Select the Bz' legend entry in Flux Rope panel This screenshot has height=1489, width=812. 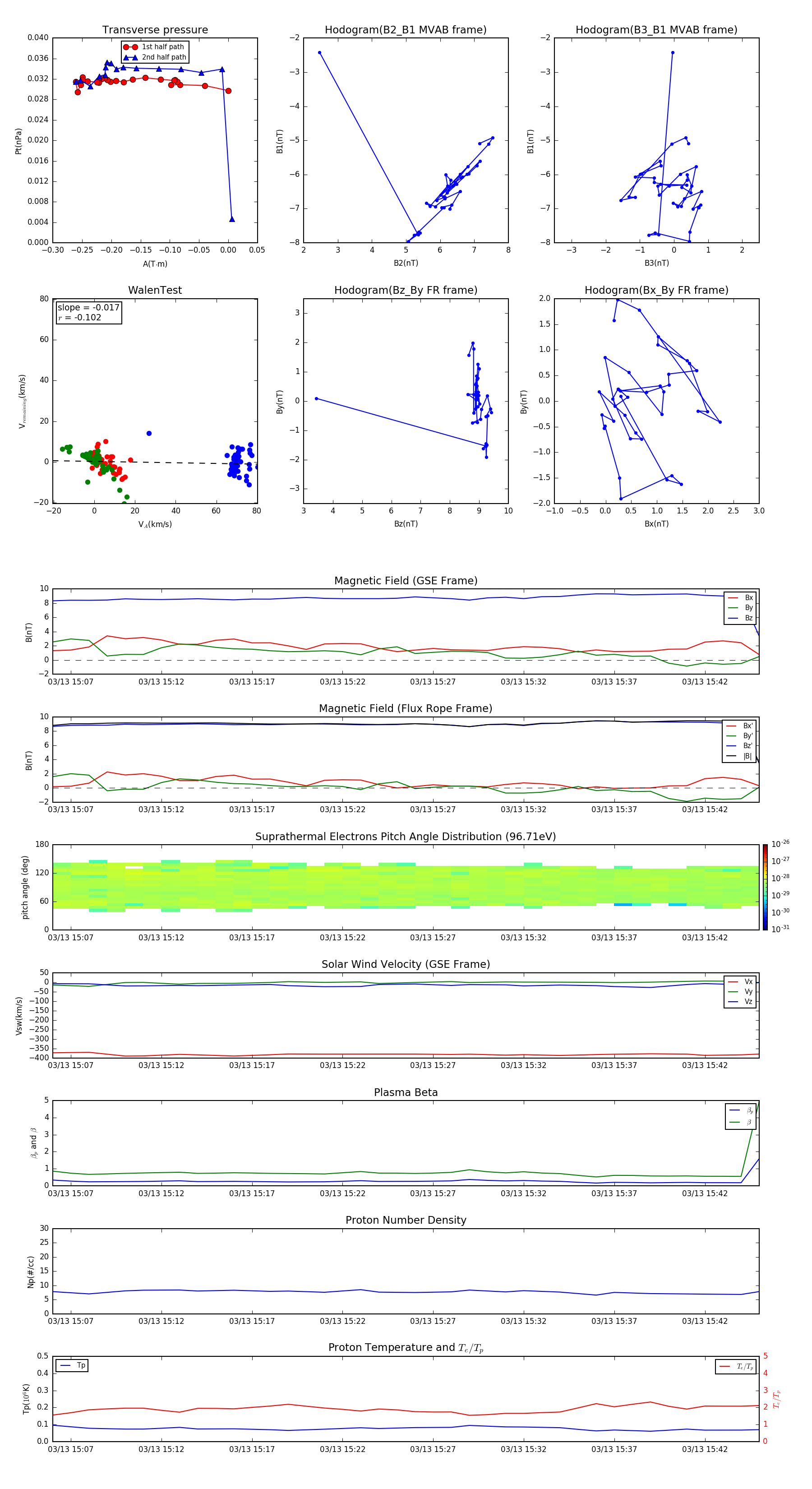[740, 746]
